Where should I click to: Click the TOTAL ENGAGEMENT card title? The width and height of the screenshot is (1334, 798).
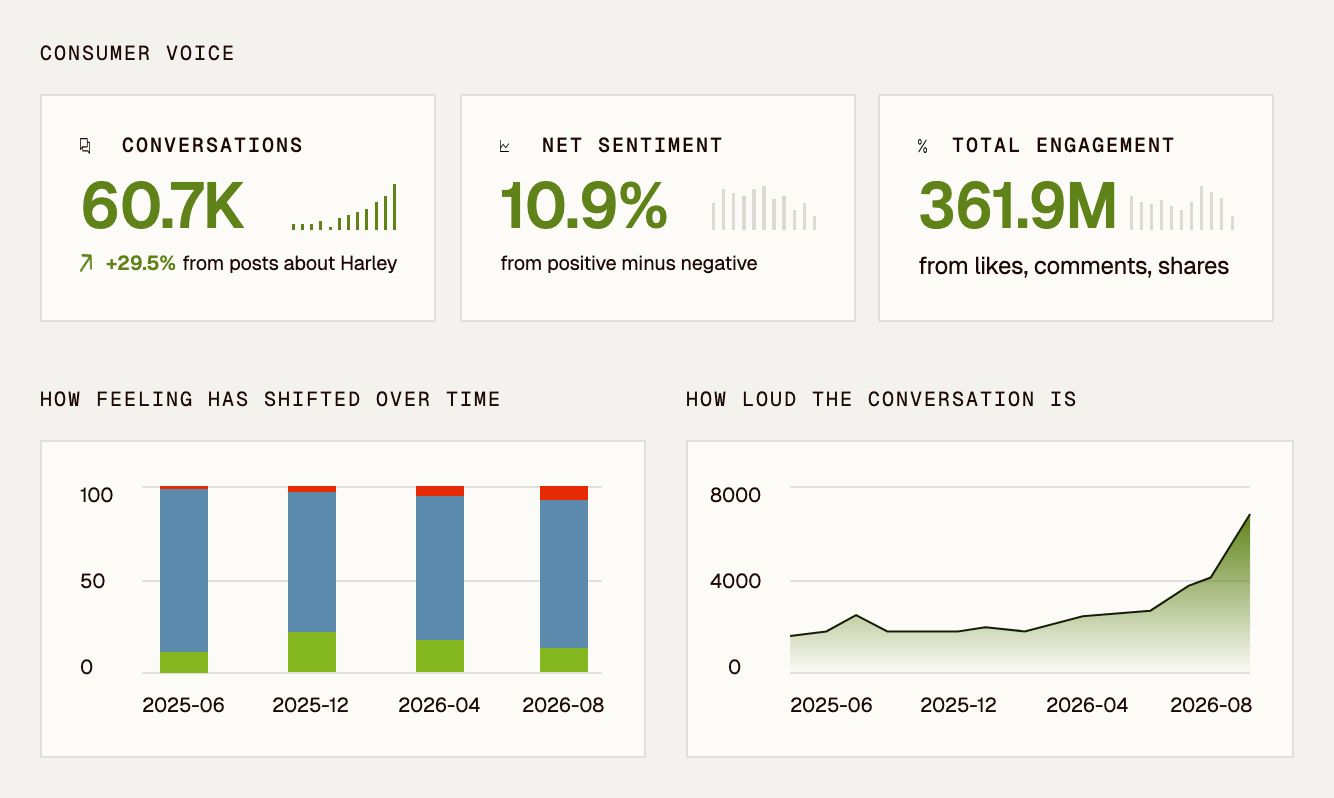coord(1063,146)
